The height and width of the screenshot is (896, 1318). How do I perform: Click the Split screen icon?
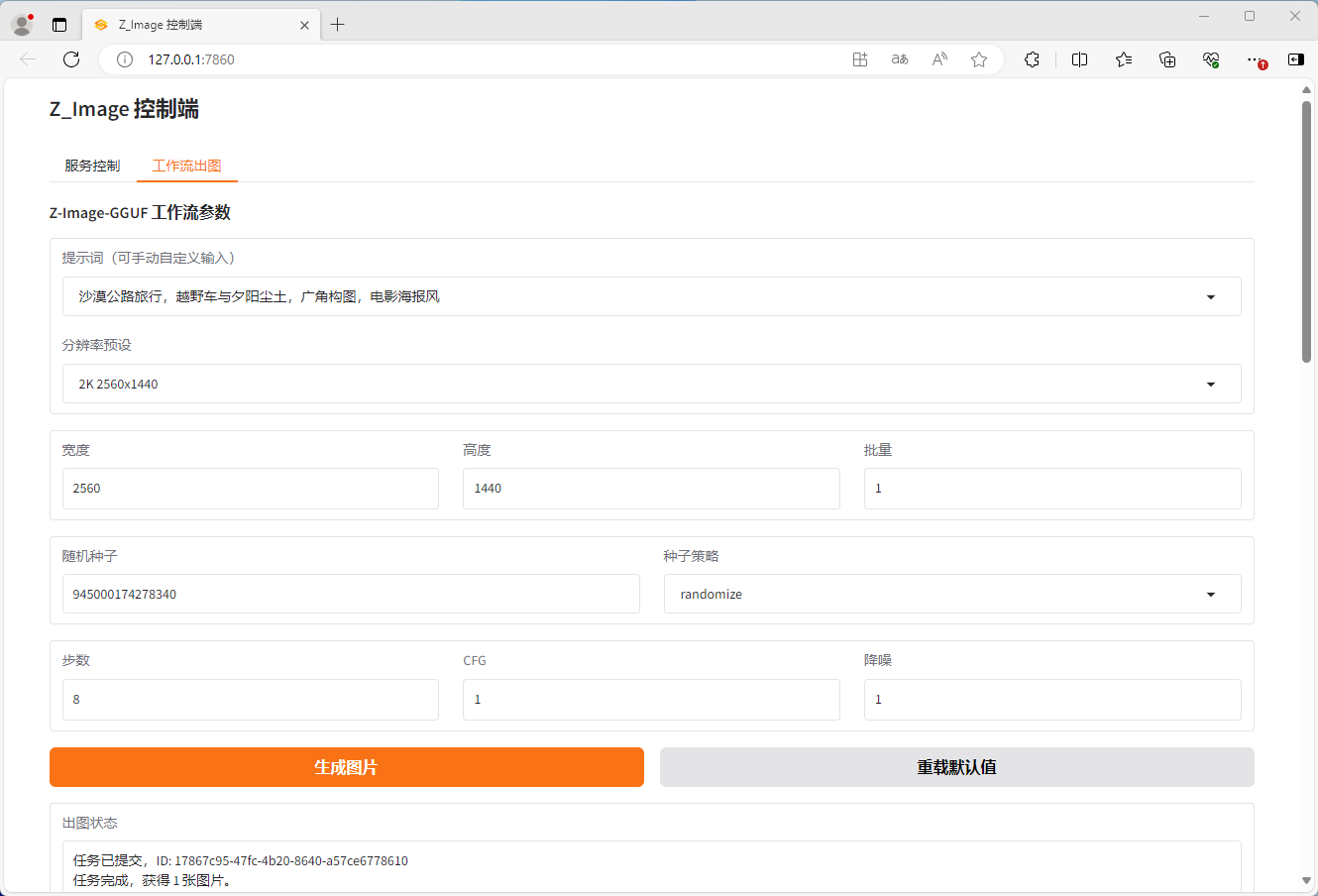point(1079,59)
